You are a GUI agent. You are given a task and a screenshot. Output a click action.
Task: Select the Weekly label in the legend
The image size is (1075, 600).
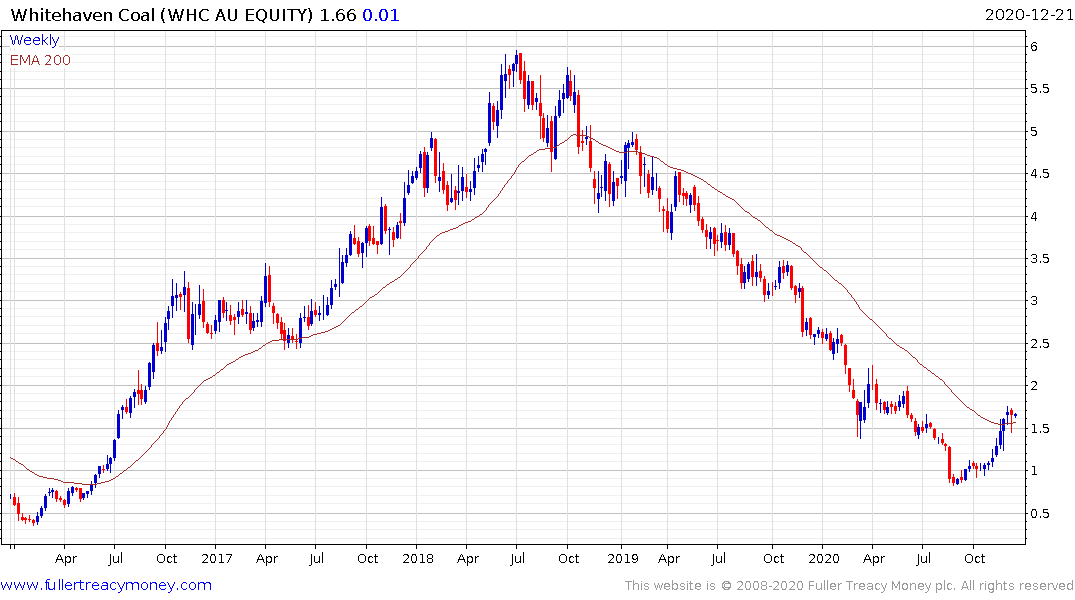pos(34,40)
